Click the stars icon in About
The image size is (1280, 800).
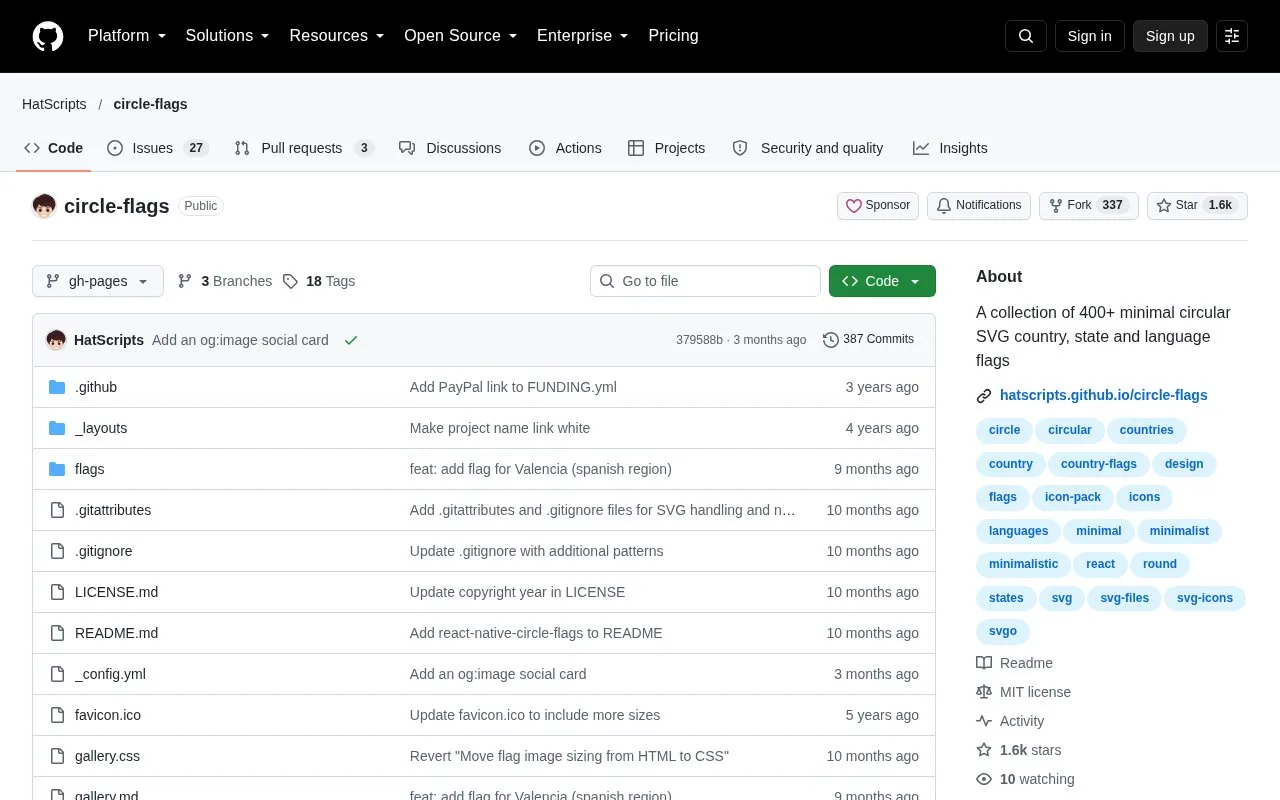[x=984, y=750]
